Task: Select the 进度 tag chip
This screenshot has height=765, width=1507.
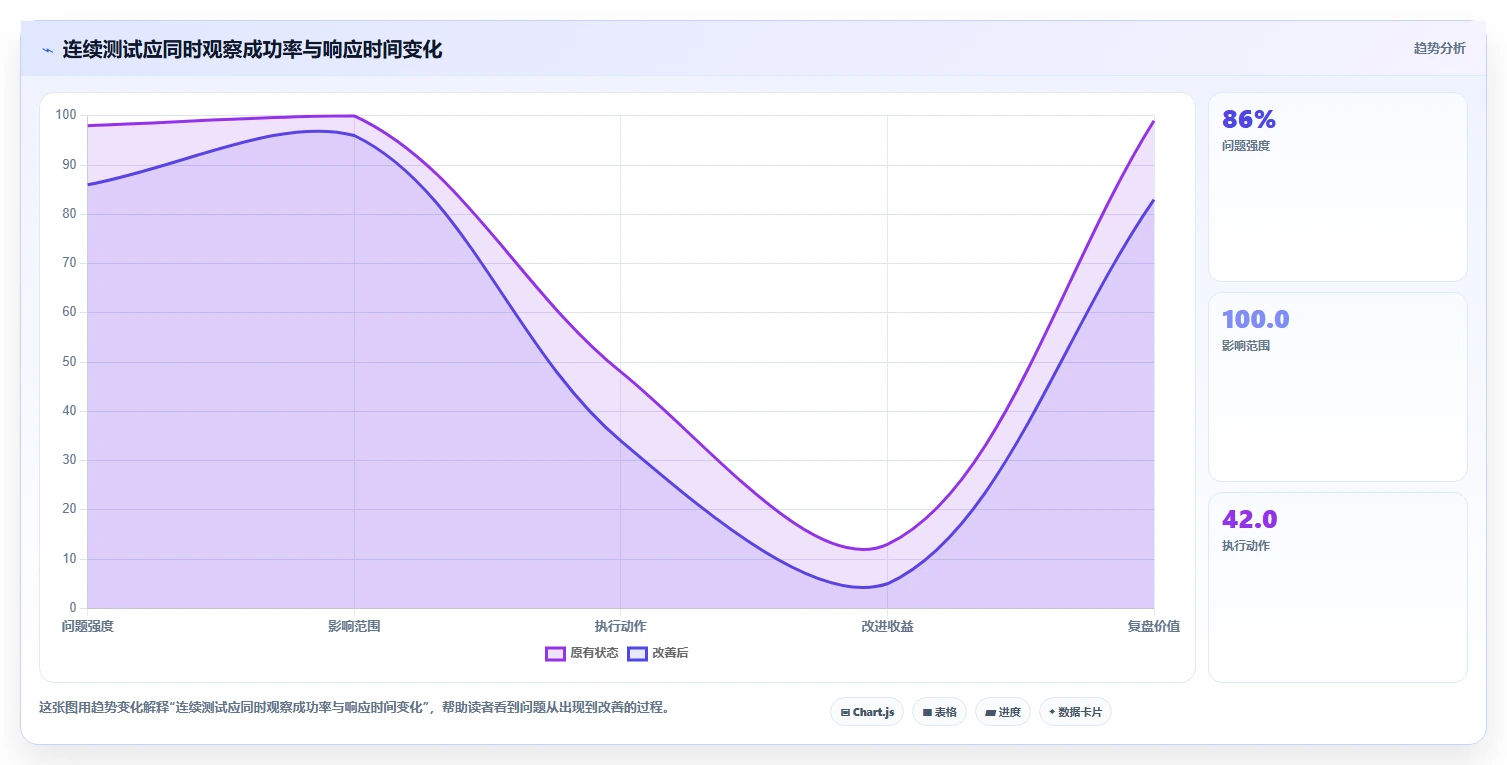Action: [1003, 712]
